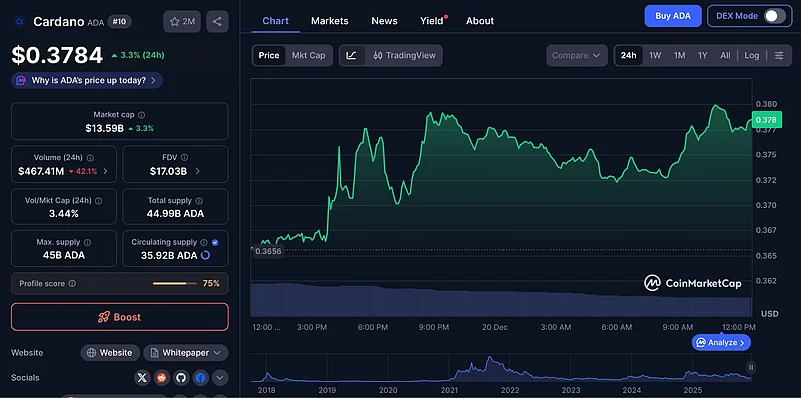Click the Profile score progress bar
801x398 pixels.
pyautogui.click(x=175, y=283)
